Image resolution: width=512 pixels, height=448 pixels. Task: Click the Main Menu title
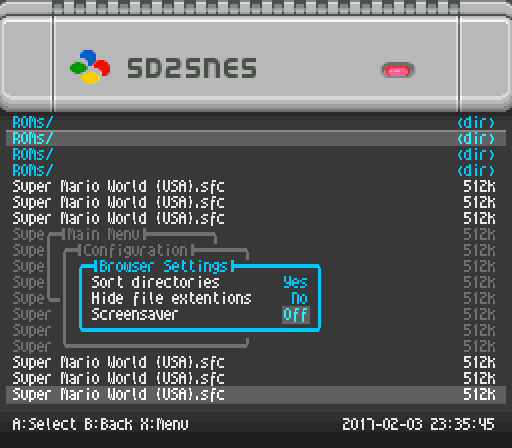103,235
